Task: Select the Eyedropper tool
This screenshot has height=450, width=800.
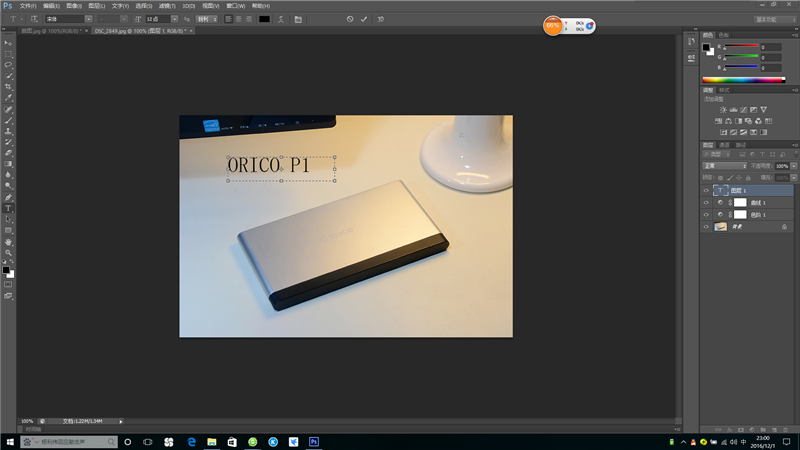Action: pyautogui.click(x=8, y=98)
